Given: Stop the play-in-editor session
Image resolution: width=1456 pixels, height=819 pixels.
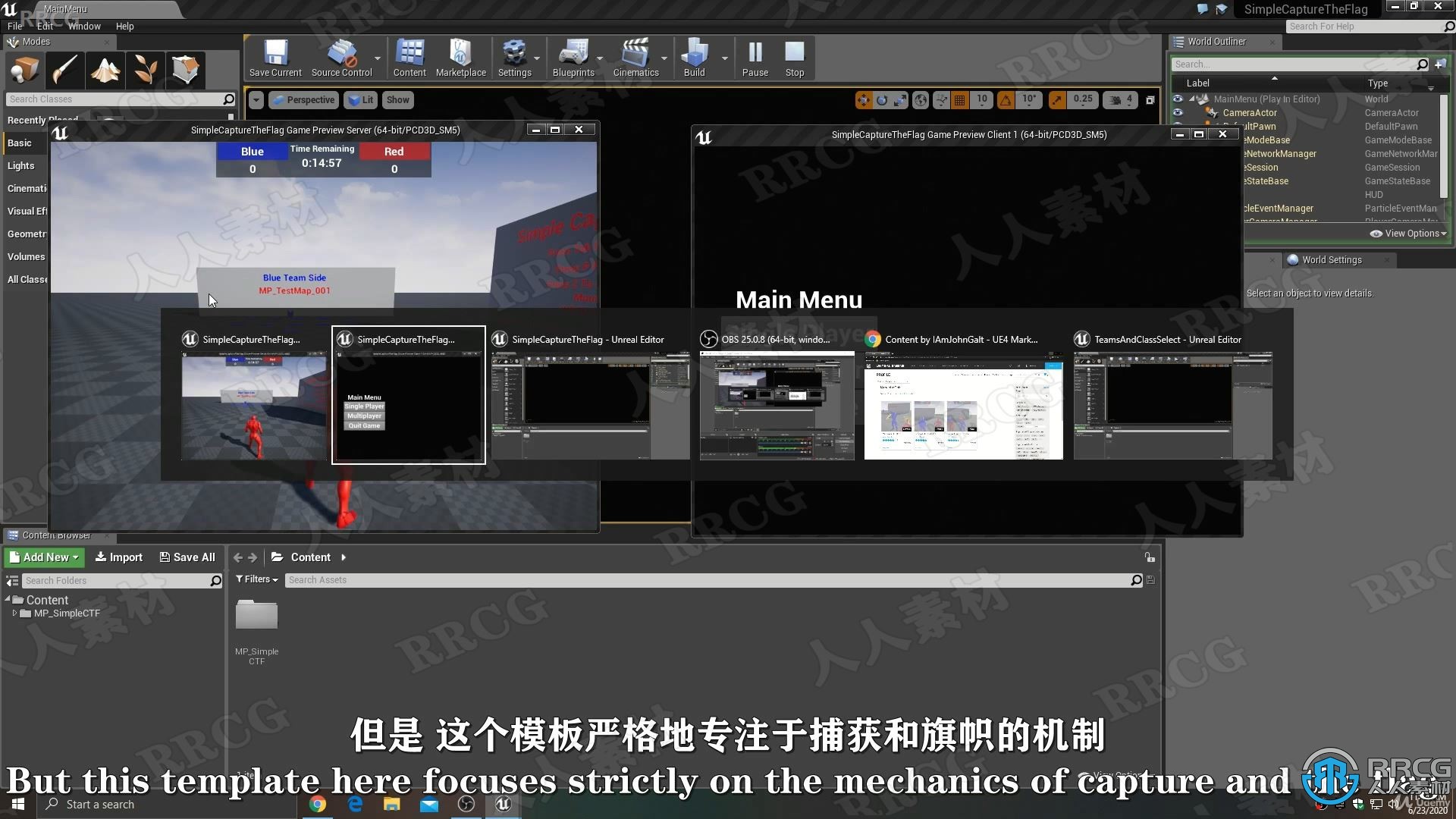Looking at the screenshot, I should pyautogui.click(x=794, y=58).
